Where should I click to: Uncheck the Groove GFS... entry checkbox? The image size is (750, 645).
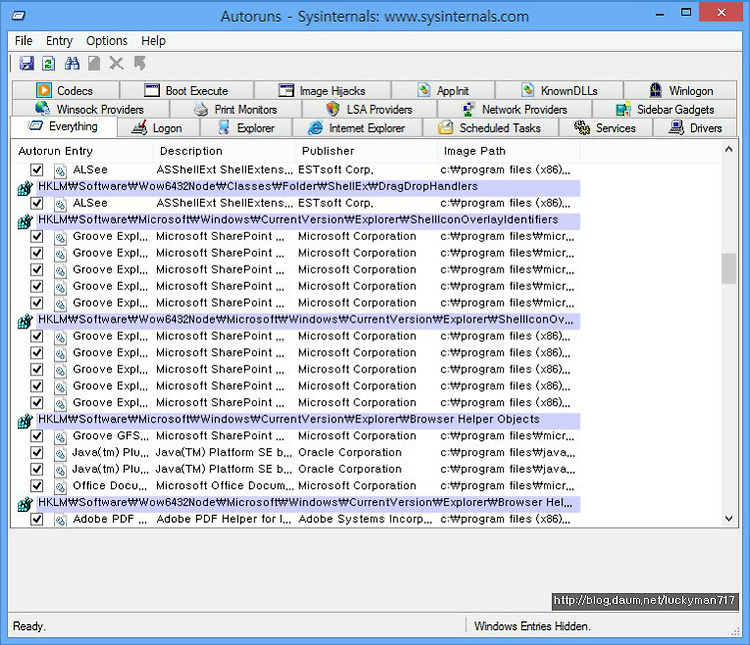[x=37, y=436]
